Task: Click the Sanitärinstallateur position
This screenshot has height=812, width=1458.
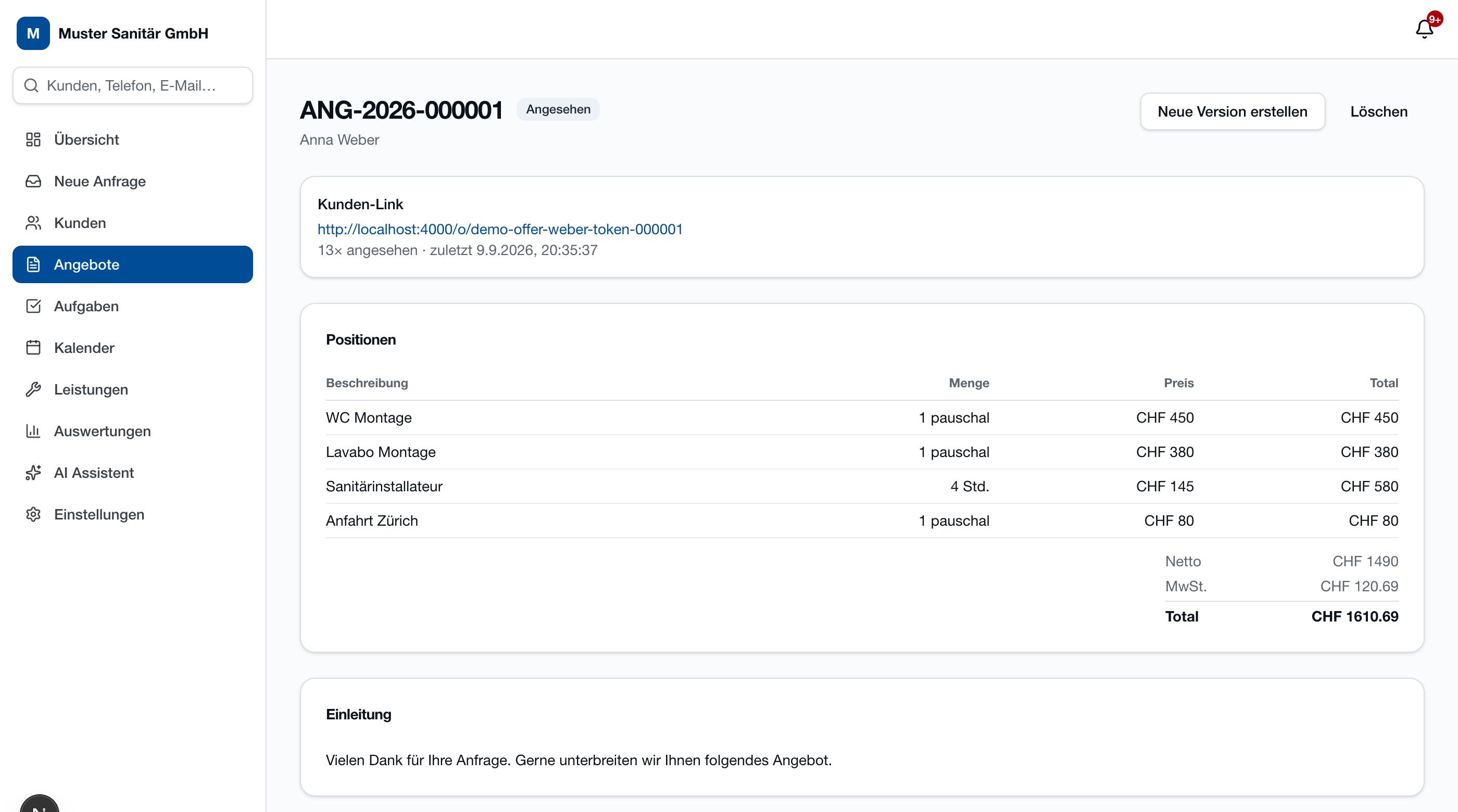Action: (x=384, y=486)
